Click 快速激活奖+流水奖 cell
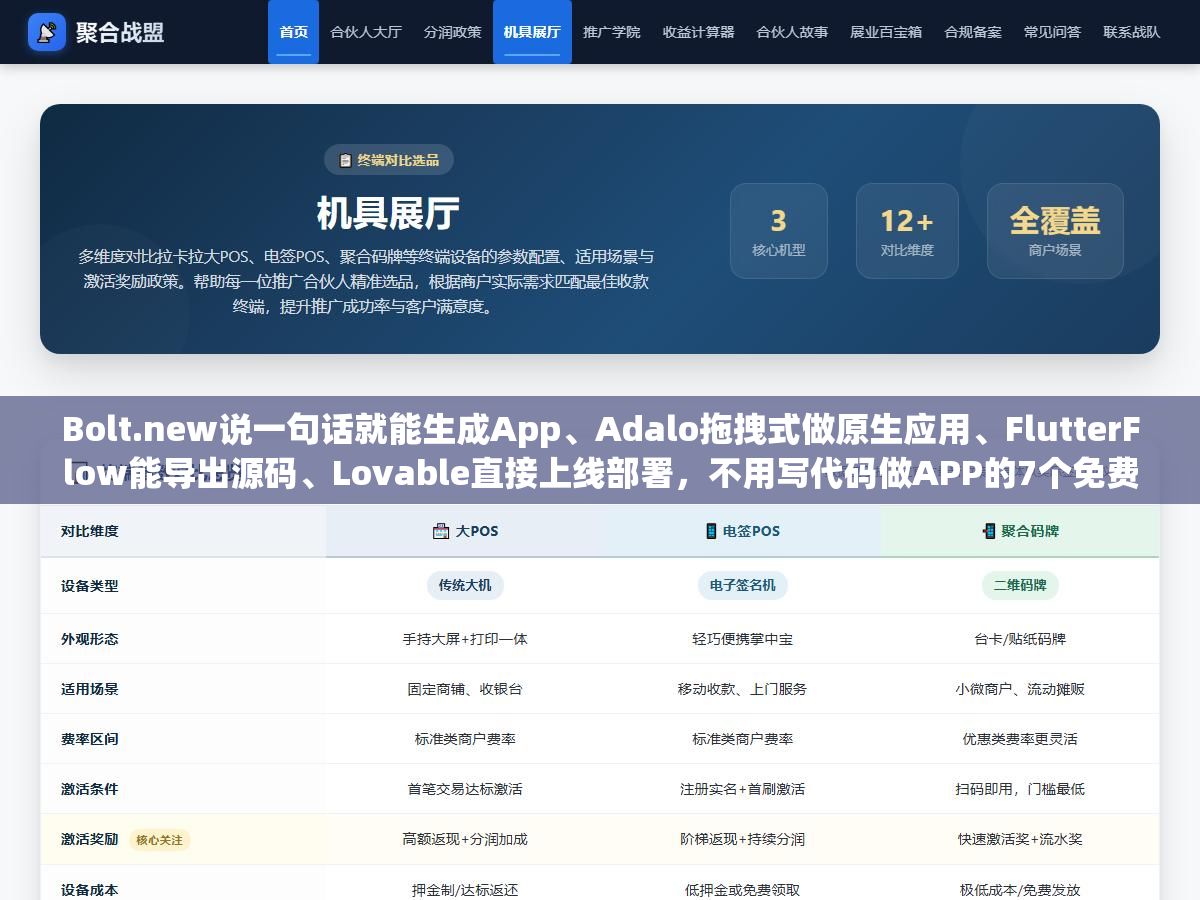Image resolution: width=1200 pixels, height=900 pixels. click(x=1020, y=839)
